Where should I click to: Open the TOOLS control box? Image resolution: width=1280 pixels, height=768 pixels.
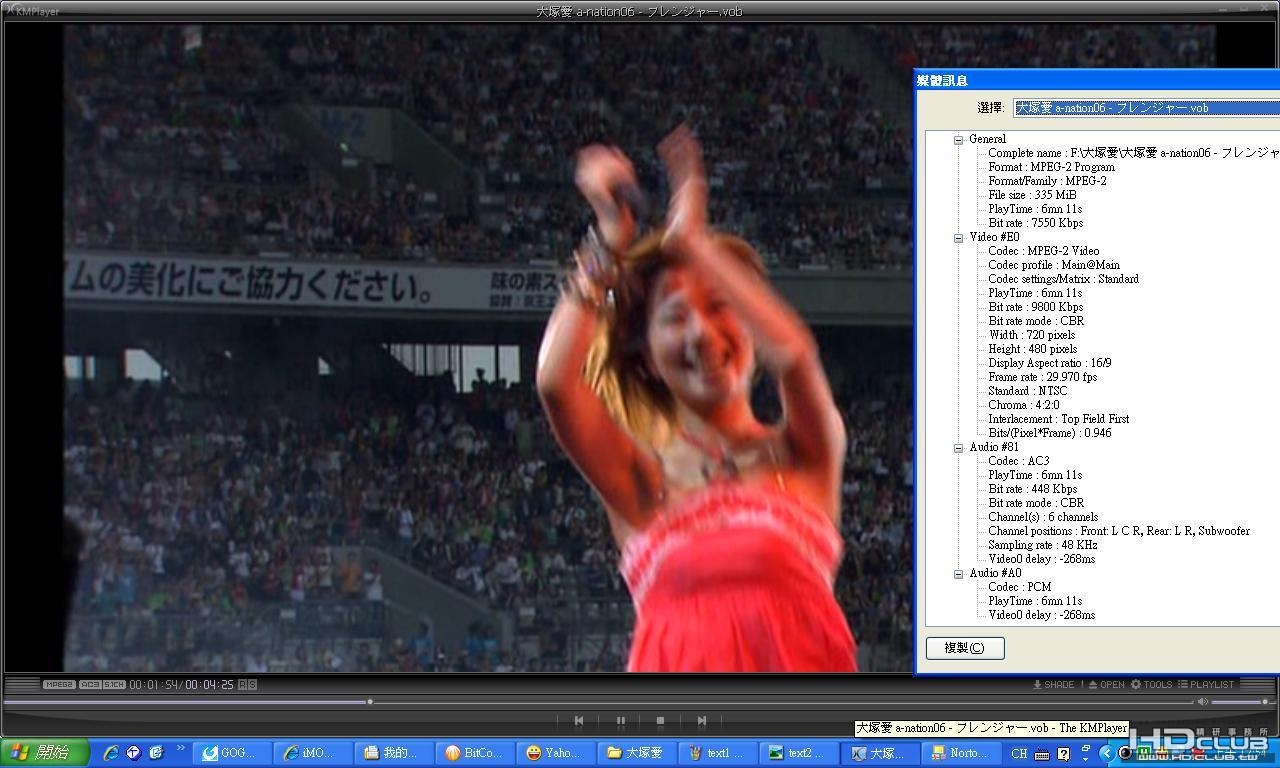pos(1152,685)
